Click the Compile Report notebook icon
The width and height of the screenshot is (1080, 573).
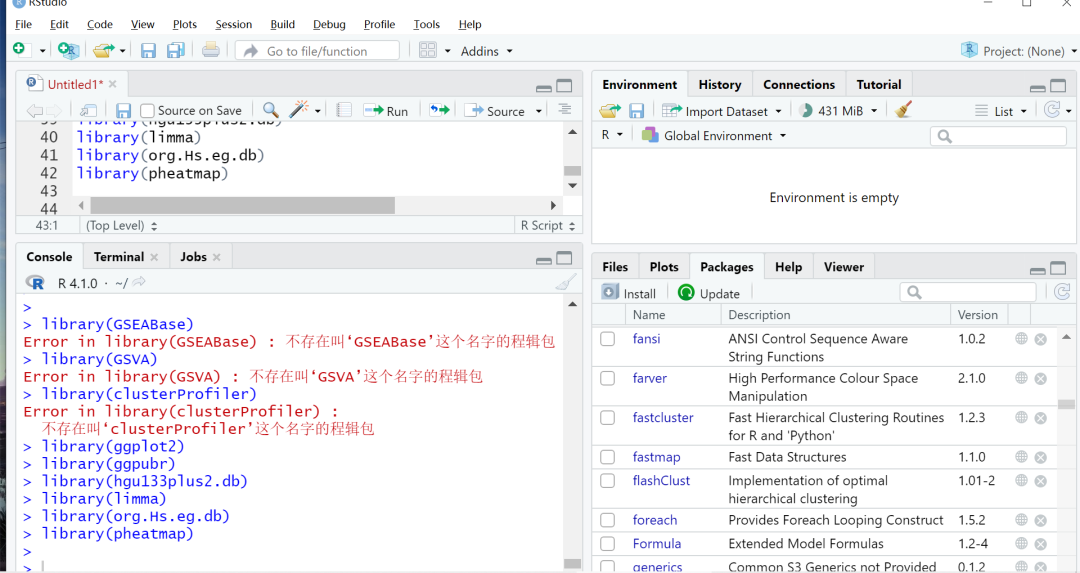[344, 110]
